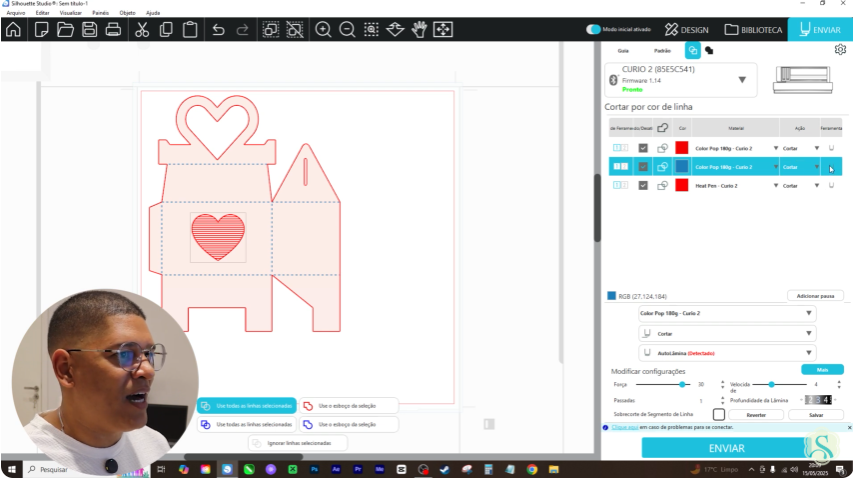Screen dimensions: 853x478
Task: Switch to the DESIGN tab
Action: point(687,29)
